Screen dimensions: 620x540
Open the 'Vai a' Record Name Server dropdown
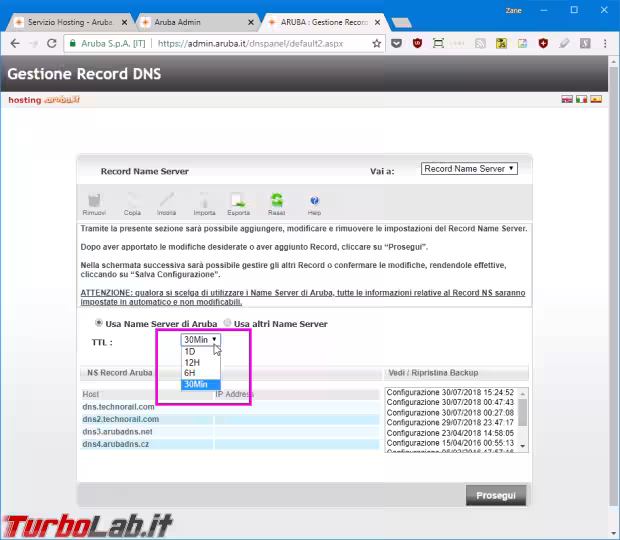click(469, 169)
